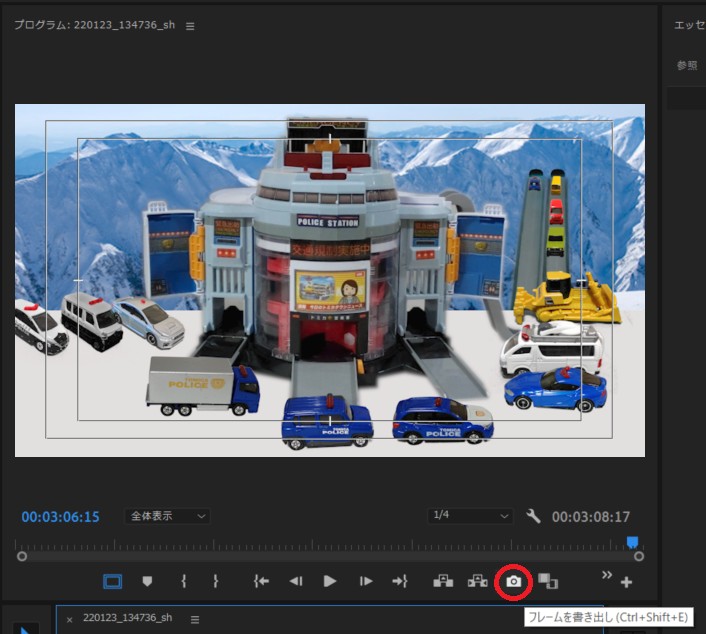Open the 全体表示 zoom level dropdown
This screenshot has height=634, width=706.
click(168, 516)
